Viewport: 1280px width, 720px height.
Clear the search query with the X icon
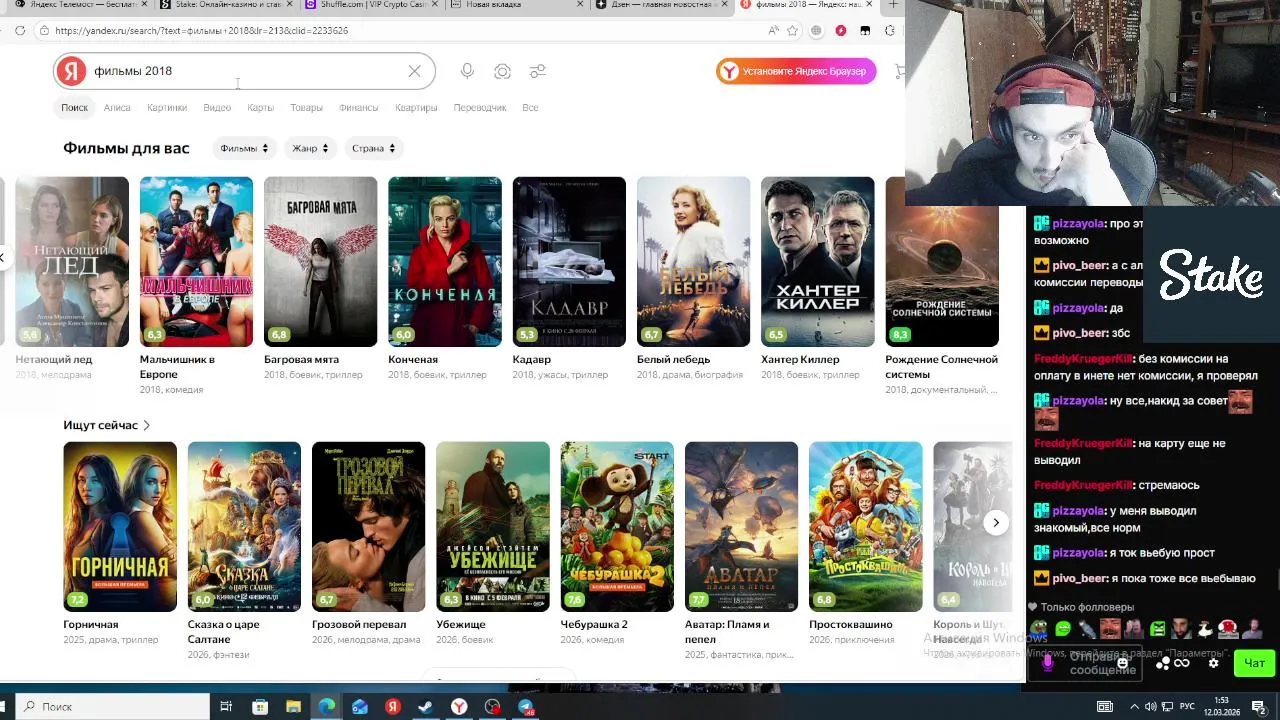[x=414, y=71]
